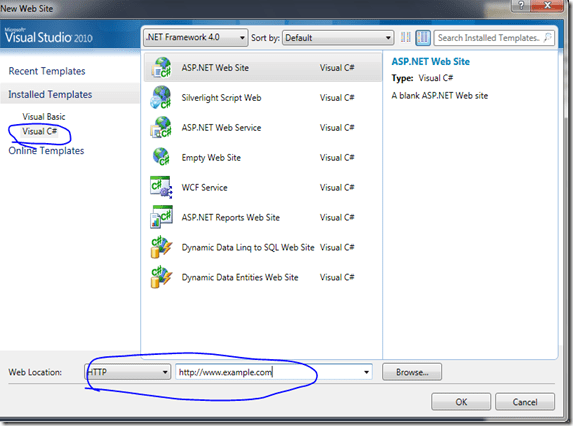The image size is (573, 426).
Task: Click the Dynamic Data Entities Web Site icon
Action: (161, 277)
